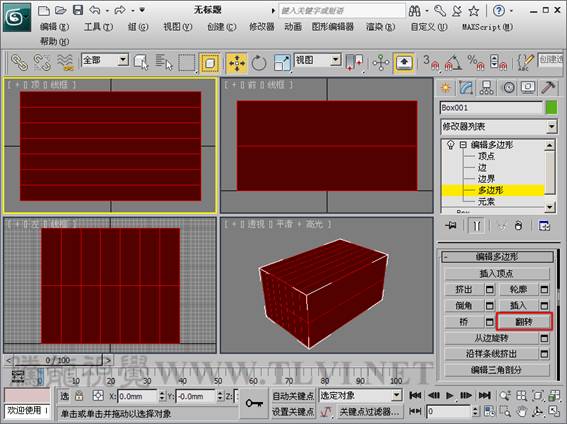Viewport: 567px width, 424px height.
Task: Click the 编辑三角剖分 button
Action: [496, 370]
